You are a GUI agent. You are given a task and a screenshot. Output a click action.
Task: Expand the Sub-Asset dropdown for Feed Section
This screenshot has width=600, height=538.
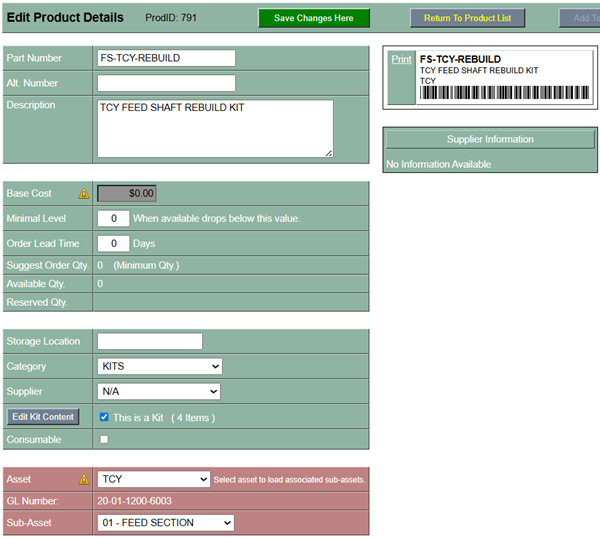tap(165, 523)
